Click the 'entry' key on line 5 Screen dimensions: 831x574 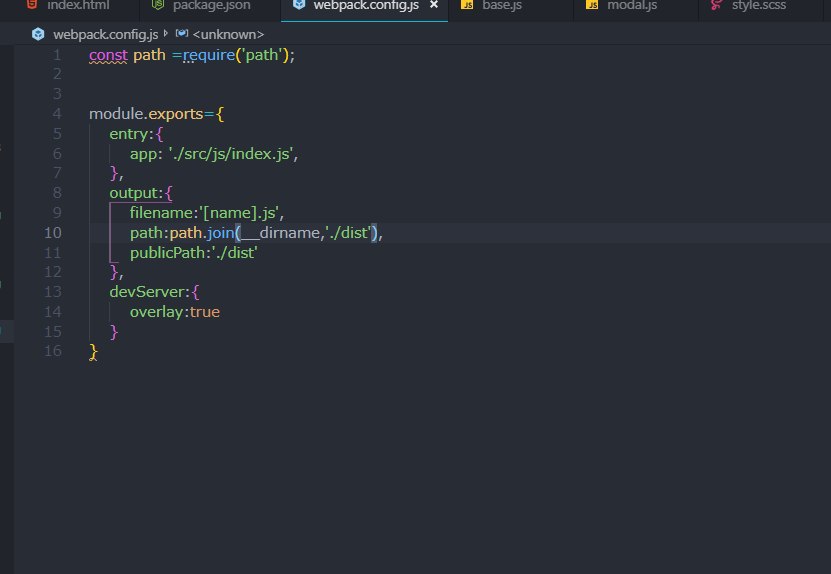[x=129, y=134]
